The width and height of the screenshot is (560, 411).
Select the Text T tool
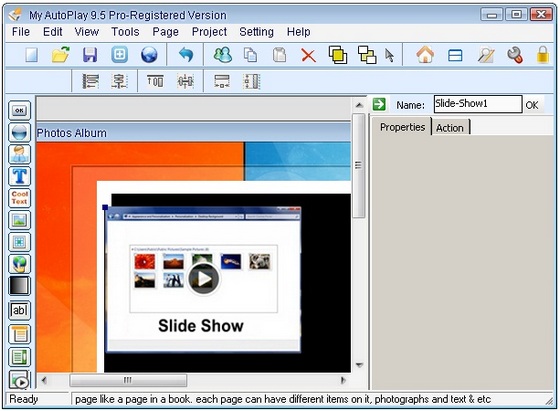click(20, 176)
